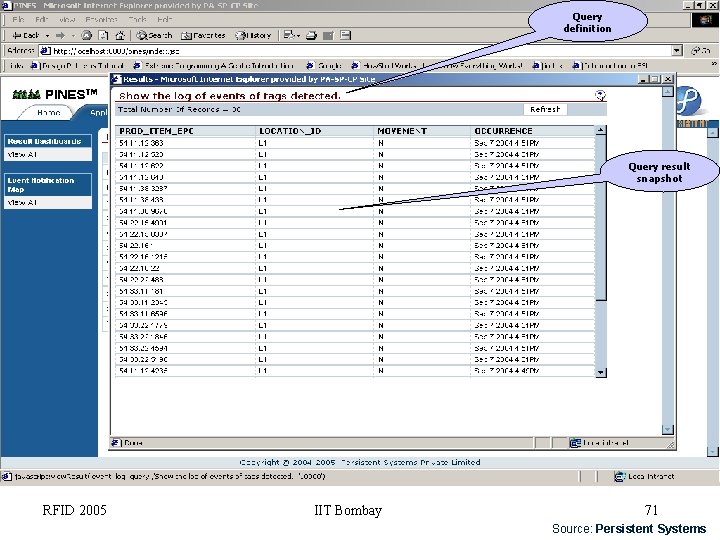Screen dimensions: 720x540
Task: Open the View menu in the main IE window
Action: coord(67,20)
